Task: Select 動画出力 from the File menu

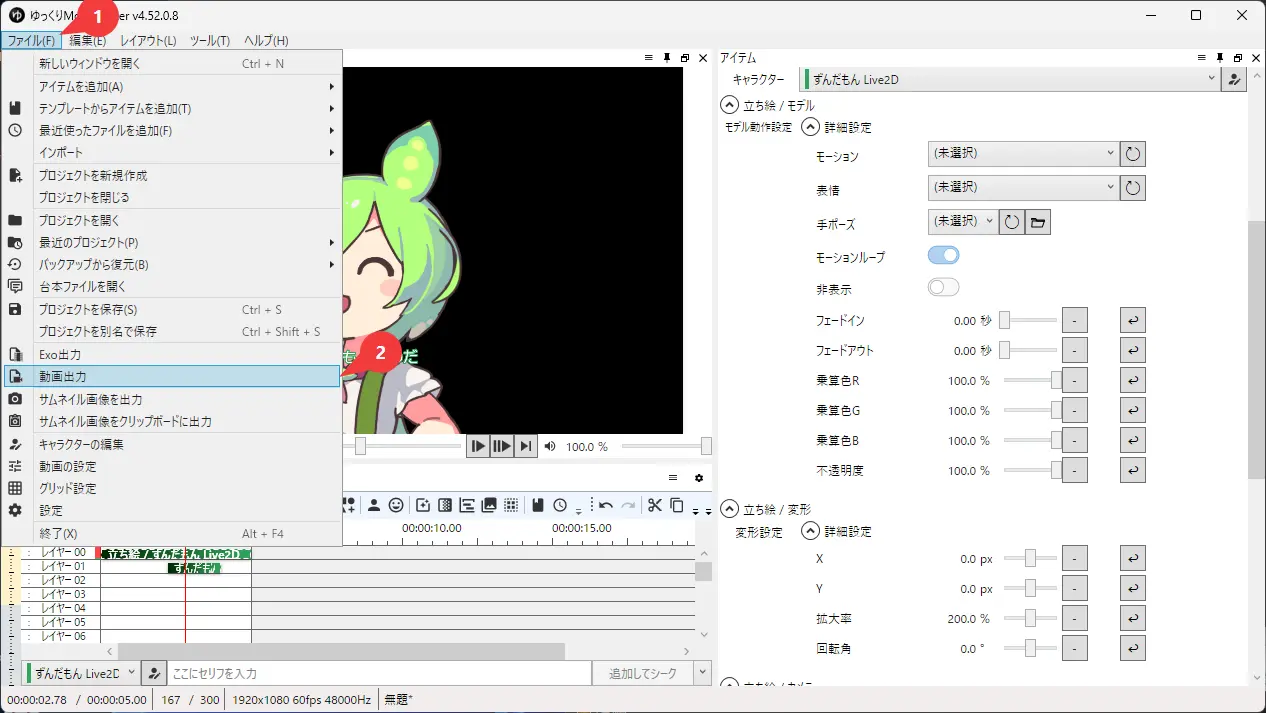Action: click(172, 376)
